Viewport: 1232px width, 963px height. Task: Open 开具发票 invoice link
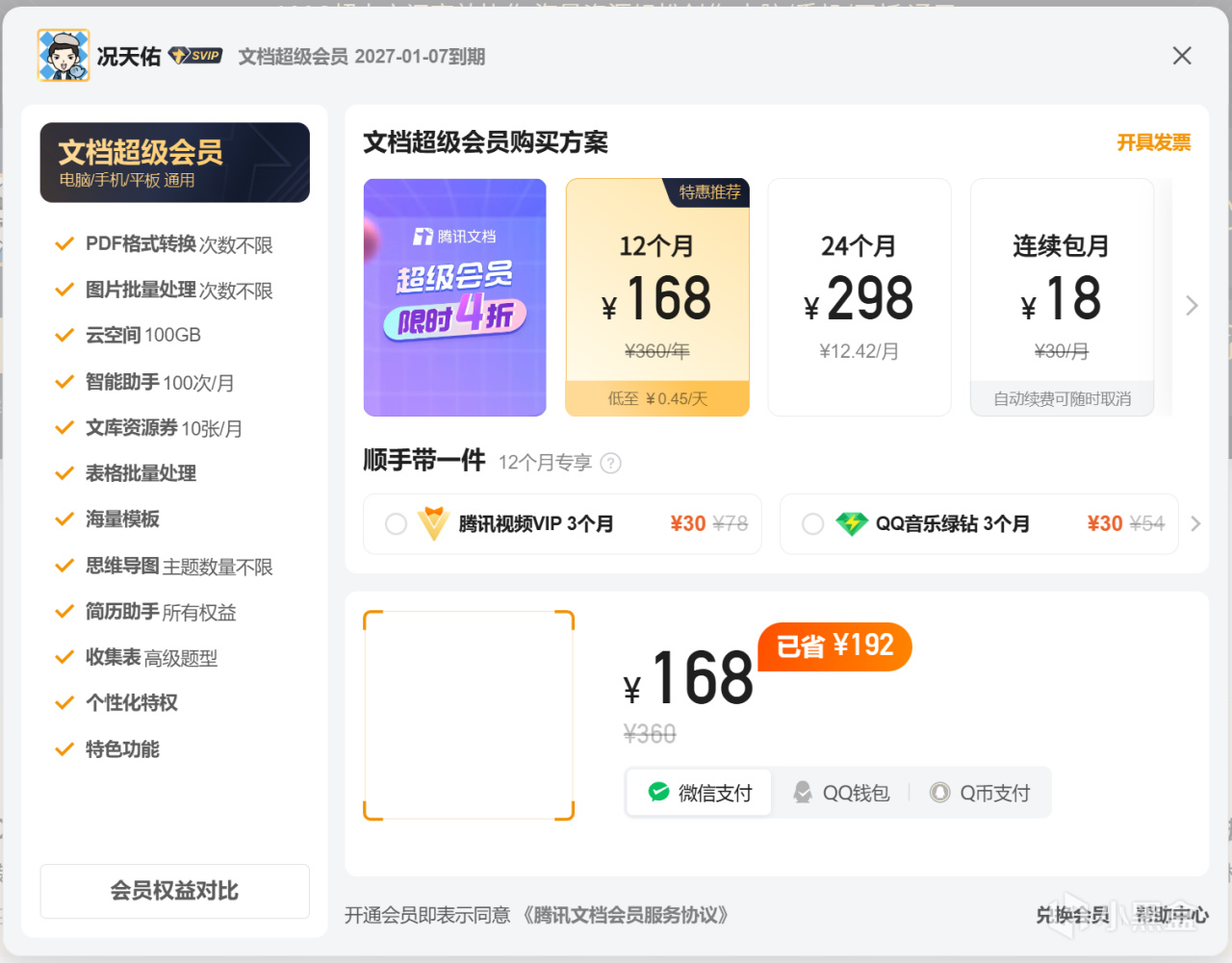[x=1153, y=142]
